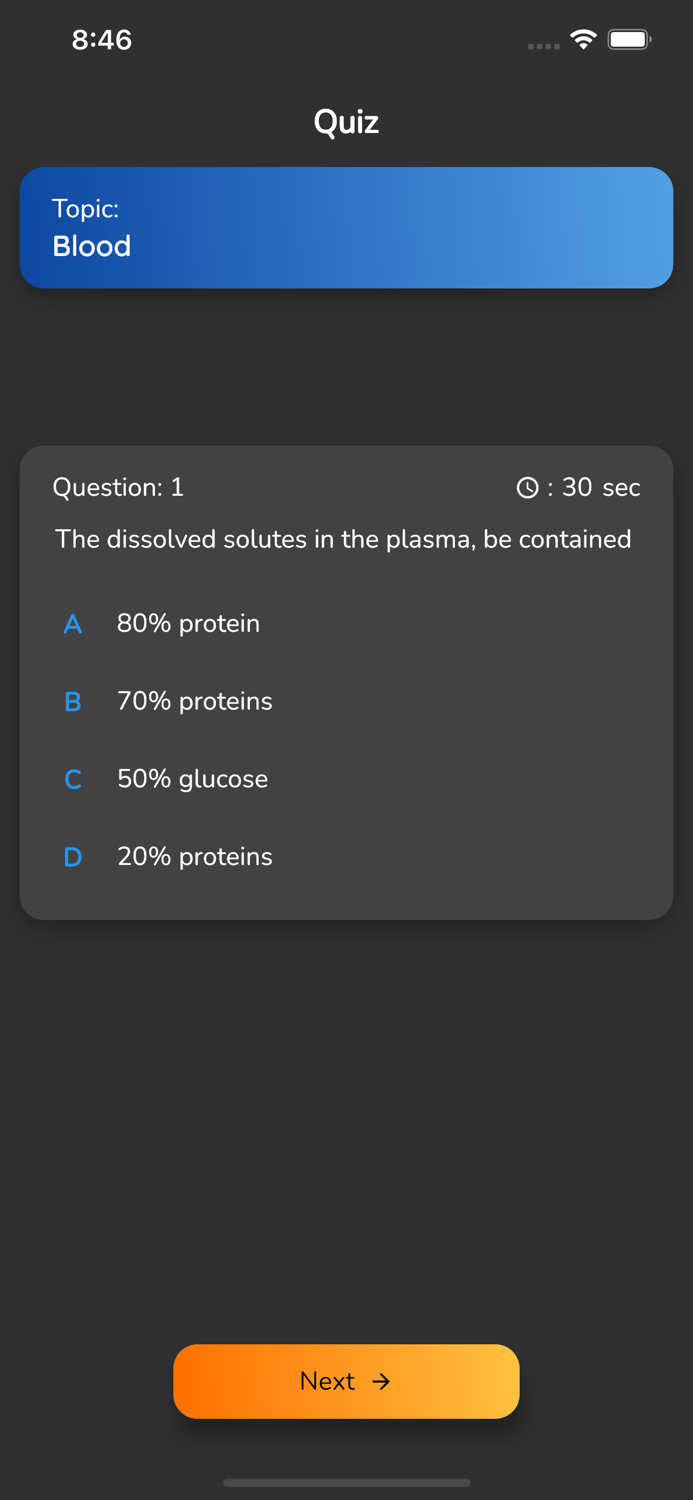This screenshot has height=1500, width=693.
Task: Click the cellular signal dots indicator
Action: [x=541, y=46]
